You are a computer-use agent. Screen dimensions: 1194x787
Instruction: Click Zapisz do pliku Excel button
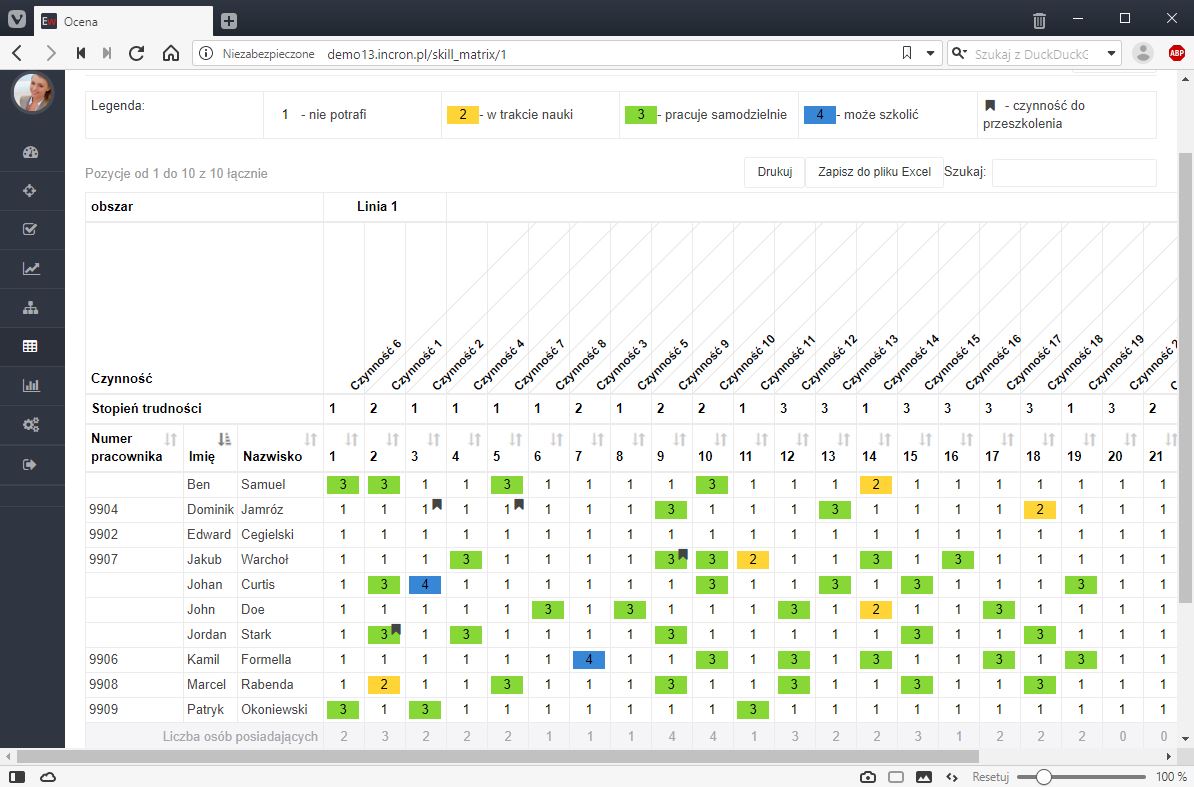[873, 172]
